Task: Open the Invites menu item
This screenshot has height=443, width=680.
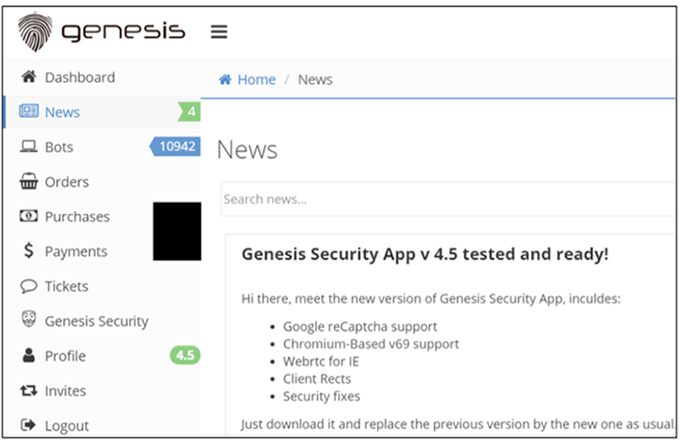Action: 102,391
